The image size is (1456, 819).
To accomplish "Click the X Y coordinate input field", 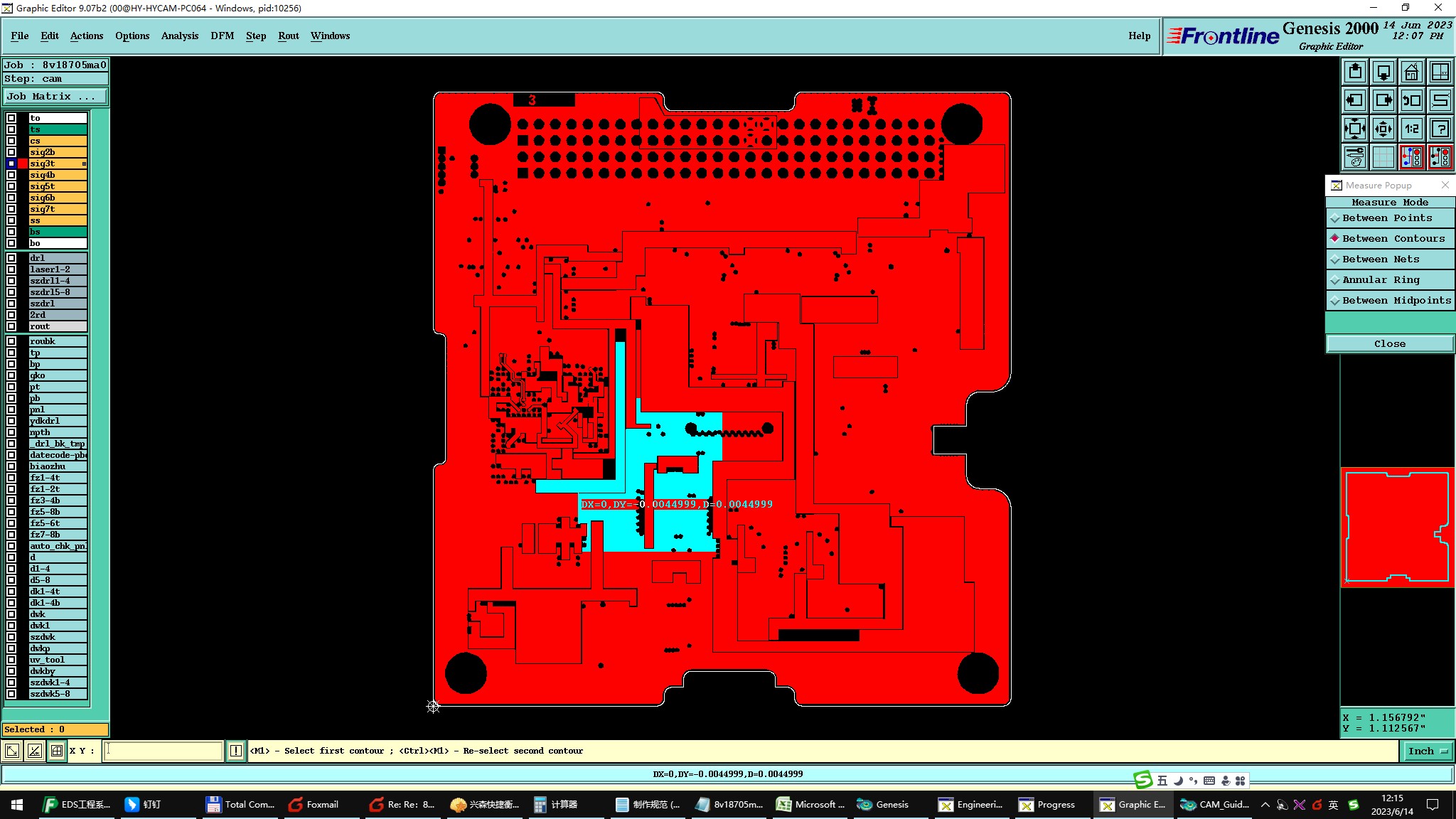I will point(164,751).
